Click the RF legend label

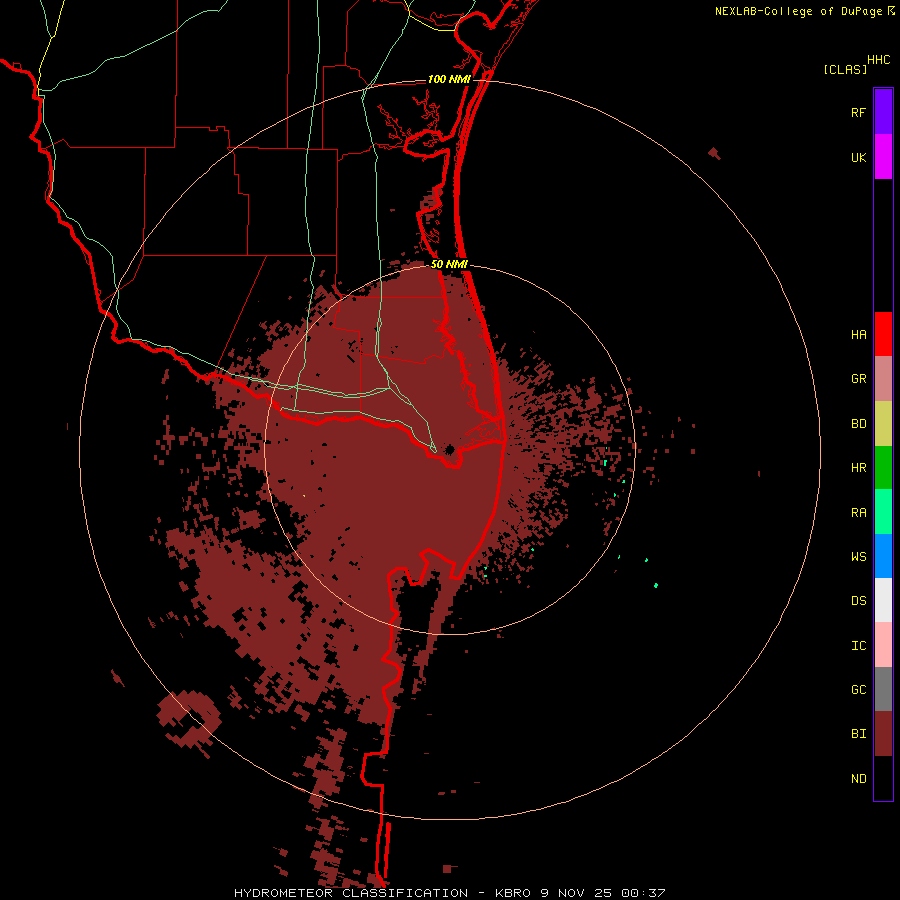coord(858,112)
